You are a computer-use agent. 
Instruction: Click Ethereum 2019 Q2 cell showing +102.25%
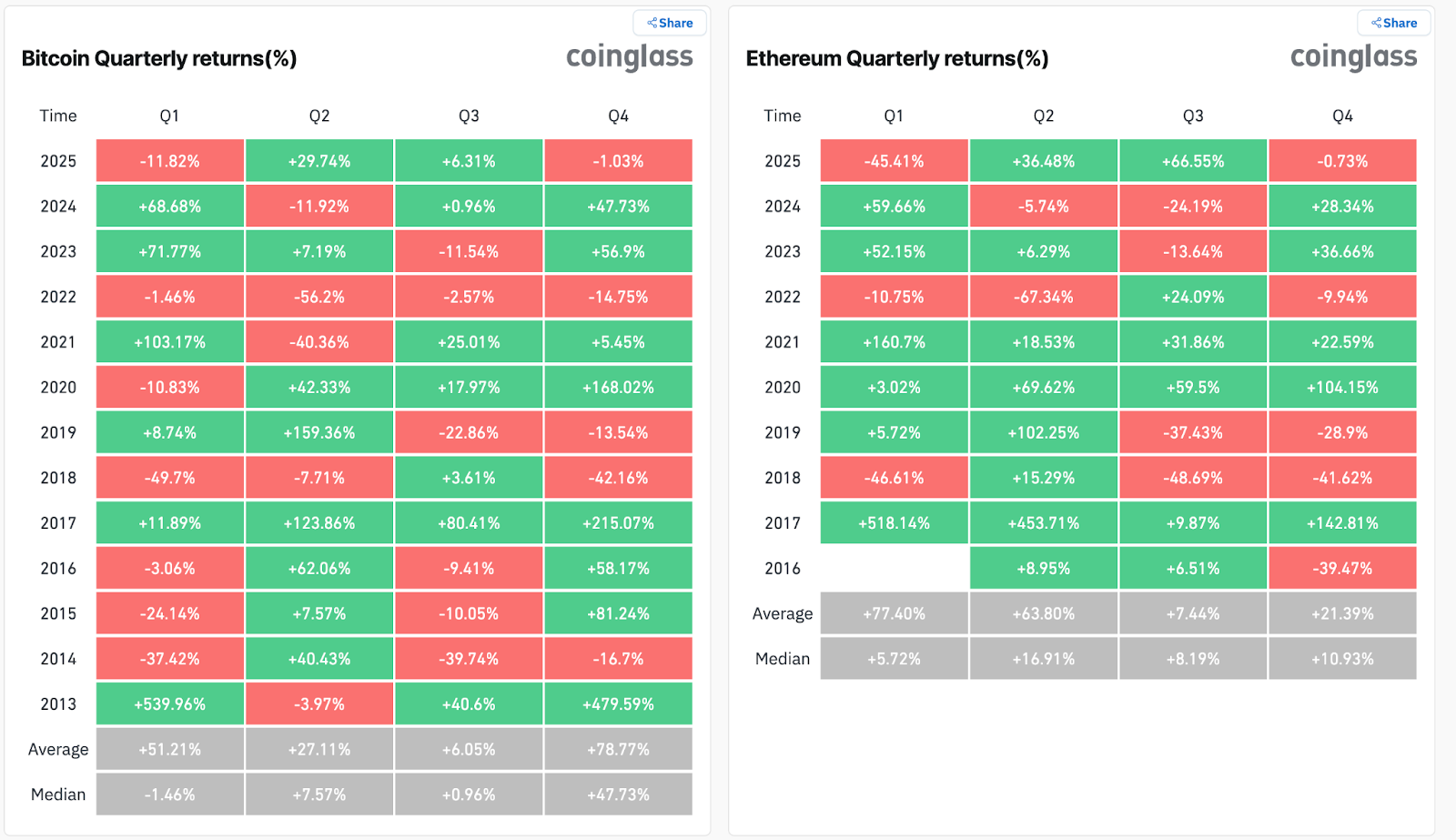tap(1044, 433)
